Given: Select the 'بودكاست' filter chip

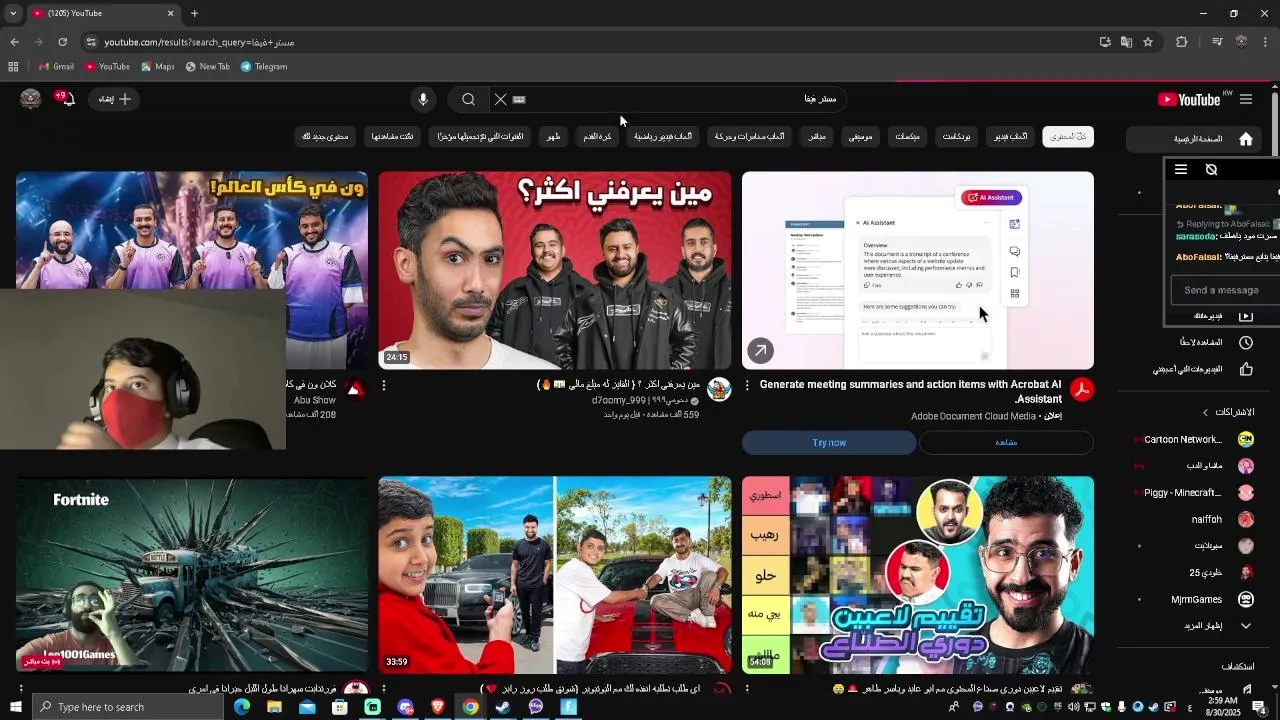Looking at the screenshot, I should click(957, 136).
